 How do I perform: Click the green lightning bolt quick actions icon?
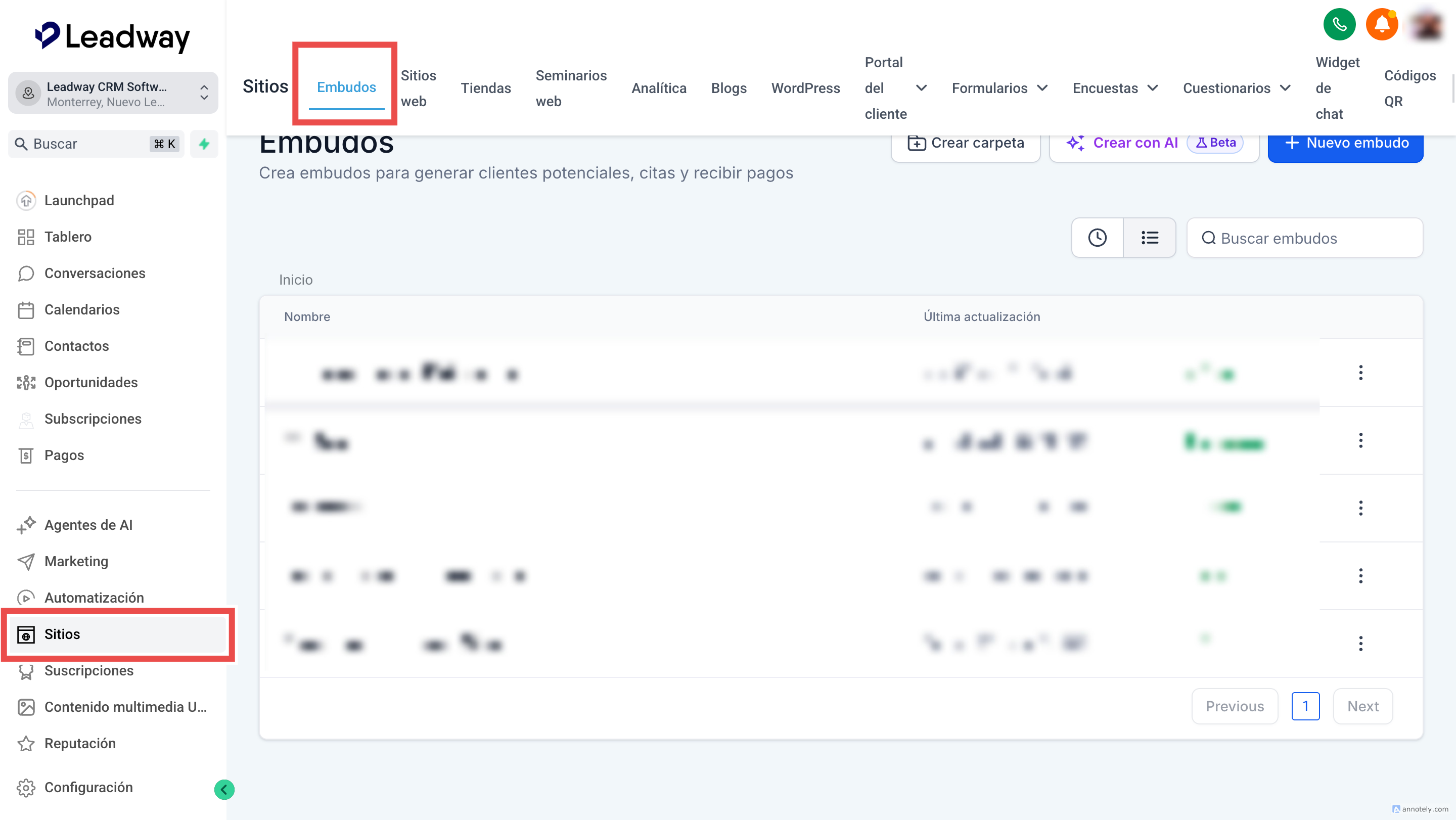click(x=204, y=144)
